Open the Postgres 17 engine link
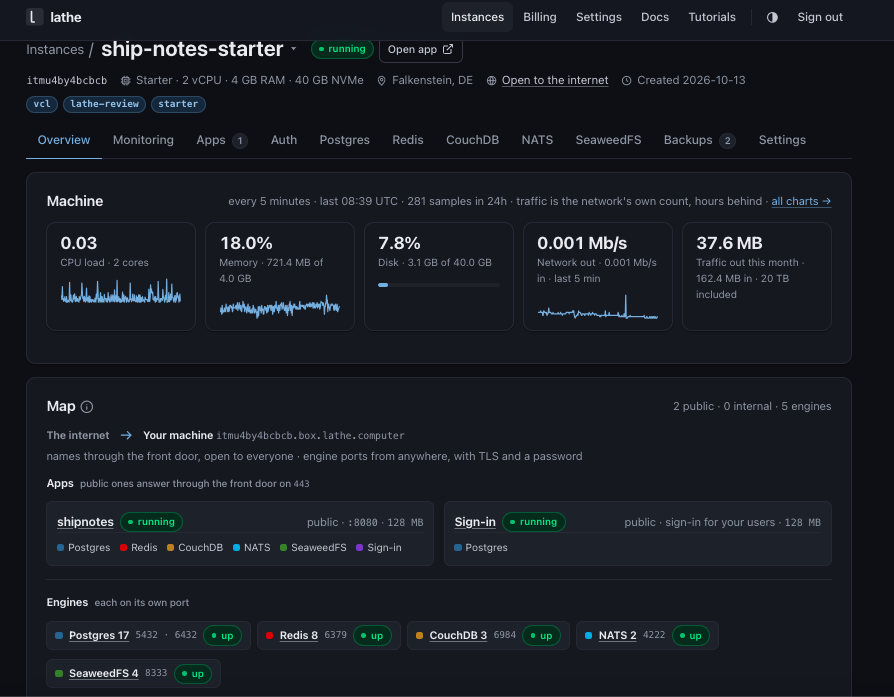 [x=99, y=635]
